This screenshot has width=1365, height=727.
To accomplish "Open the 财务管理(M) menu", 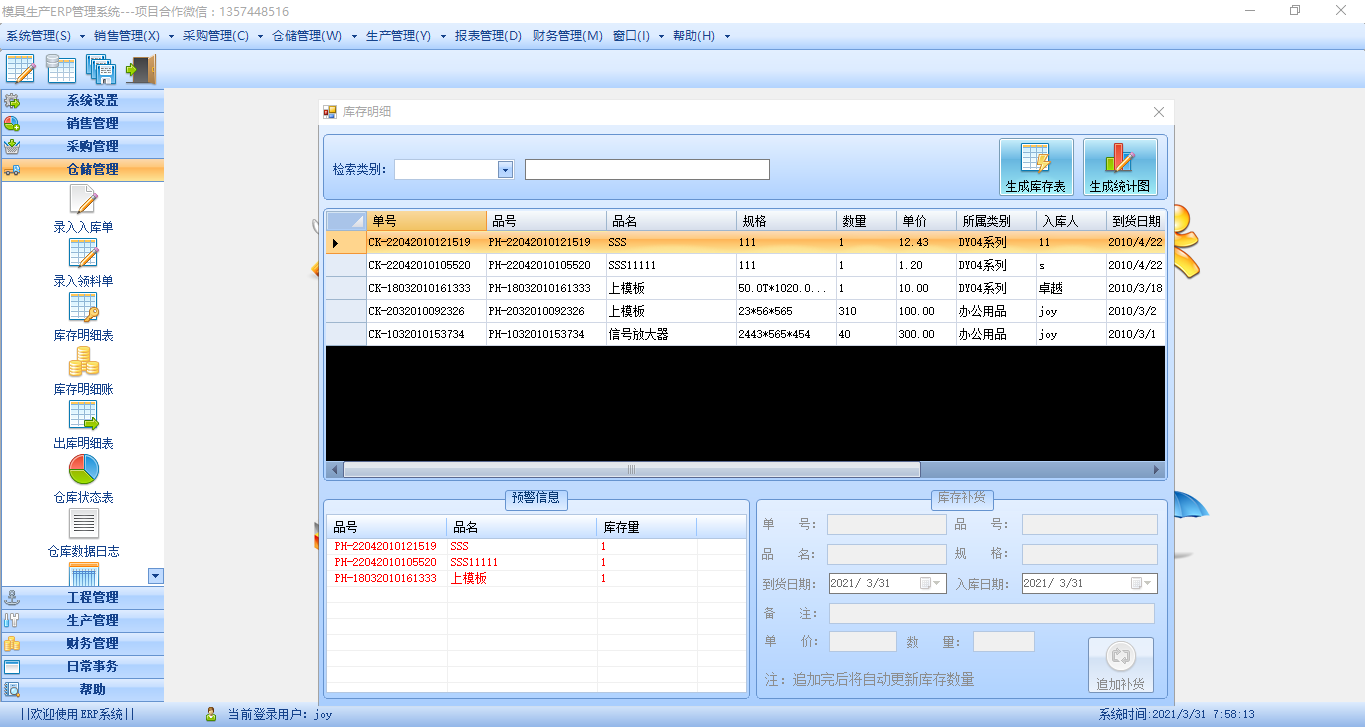I will tap(568, 36).
